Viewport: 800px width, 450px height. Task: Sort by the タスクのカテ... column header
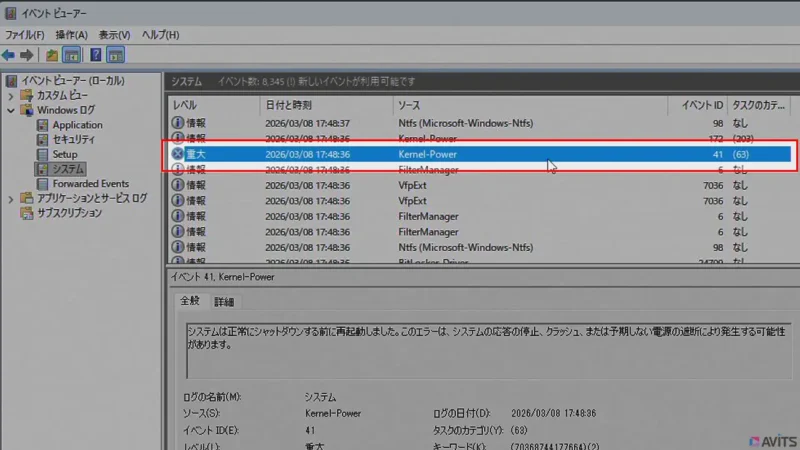tap(759, 105)
